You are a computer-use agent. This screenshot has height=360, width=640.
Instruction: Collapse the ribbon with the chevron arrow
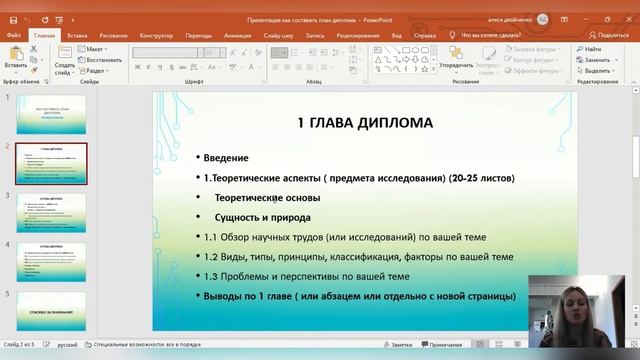click(633, 82)
